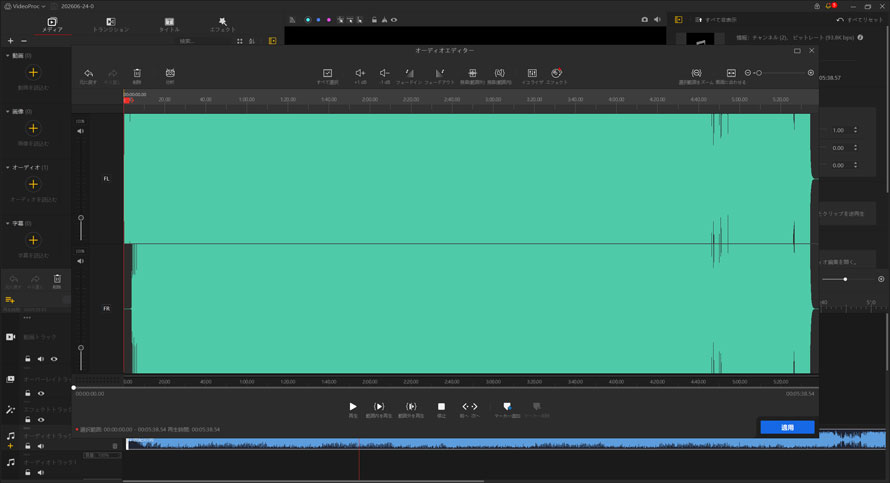Click zoom to selection icon
The width and height of the screenshot is (890, 483).
click(696, 73)
